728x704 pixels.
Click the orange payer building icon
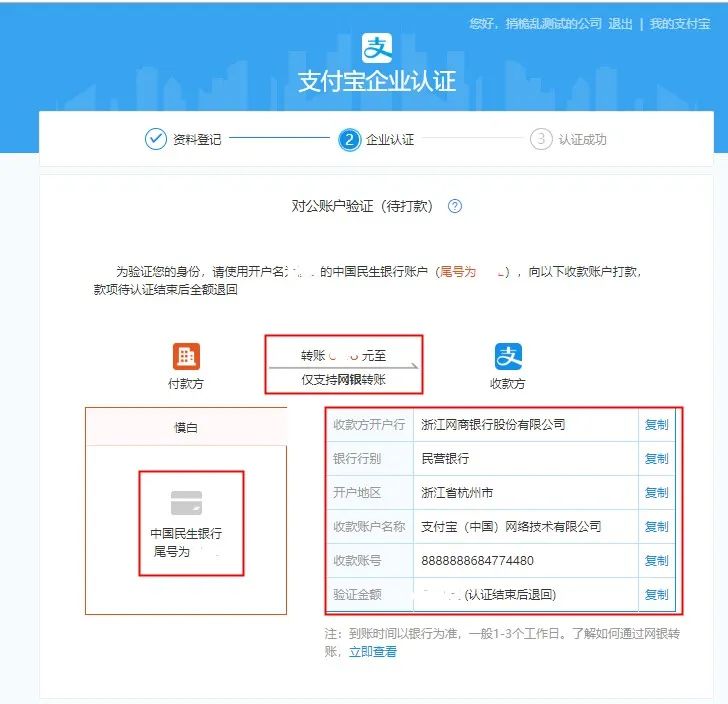point(186,356)
